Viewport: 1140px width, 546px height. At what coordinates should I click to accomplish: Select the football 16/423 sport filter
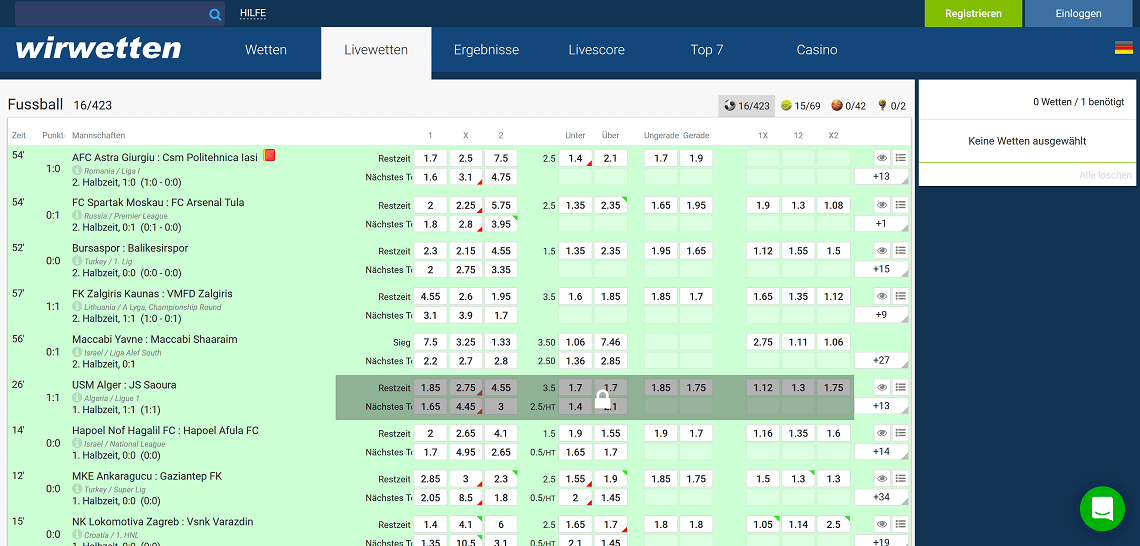(747, 106)
